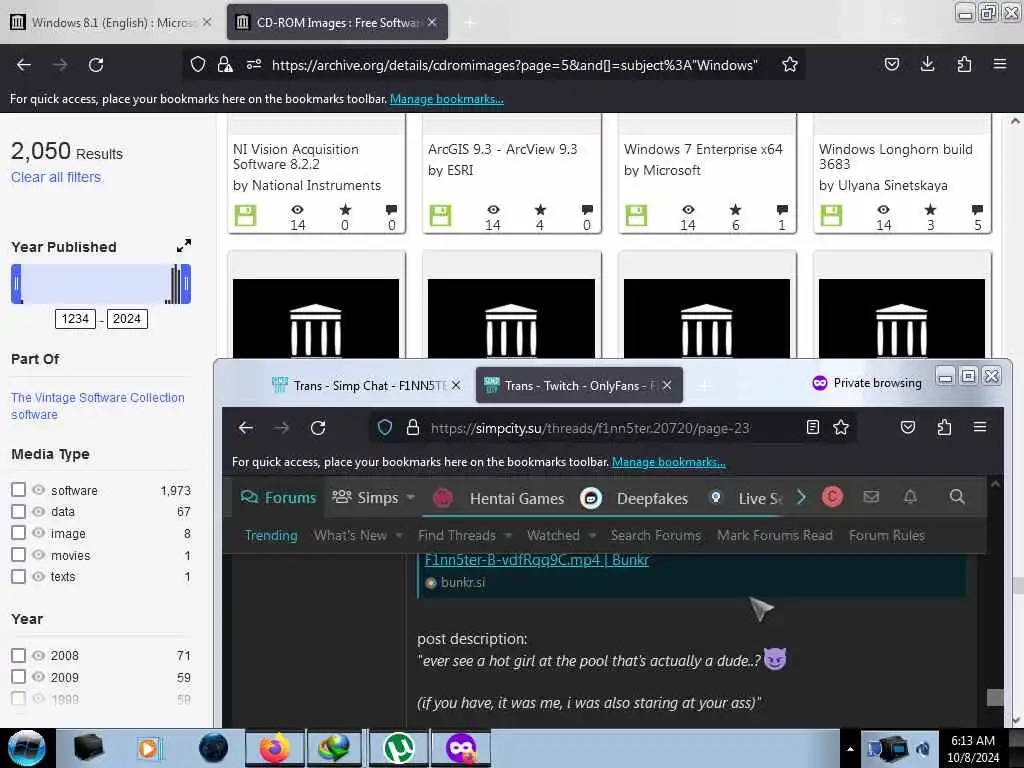Open the red user avatar menu in the forum
The width and height of the screenshot is (1024, 768).
[832, 497]
